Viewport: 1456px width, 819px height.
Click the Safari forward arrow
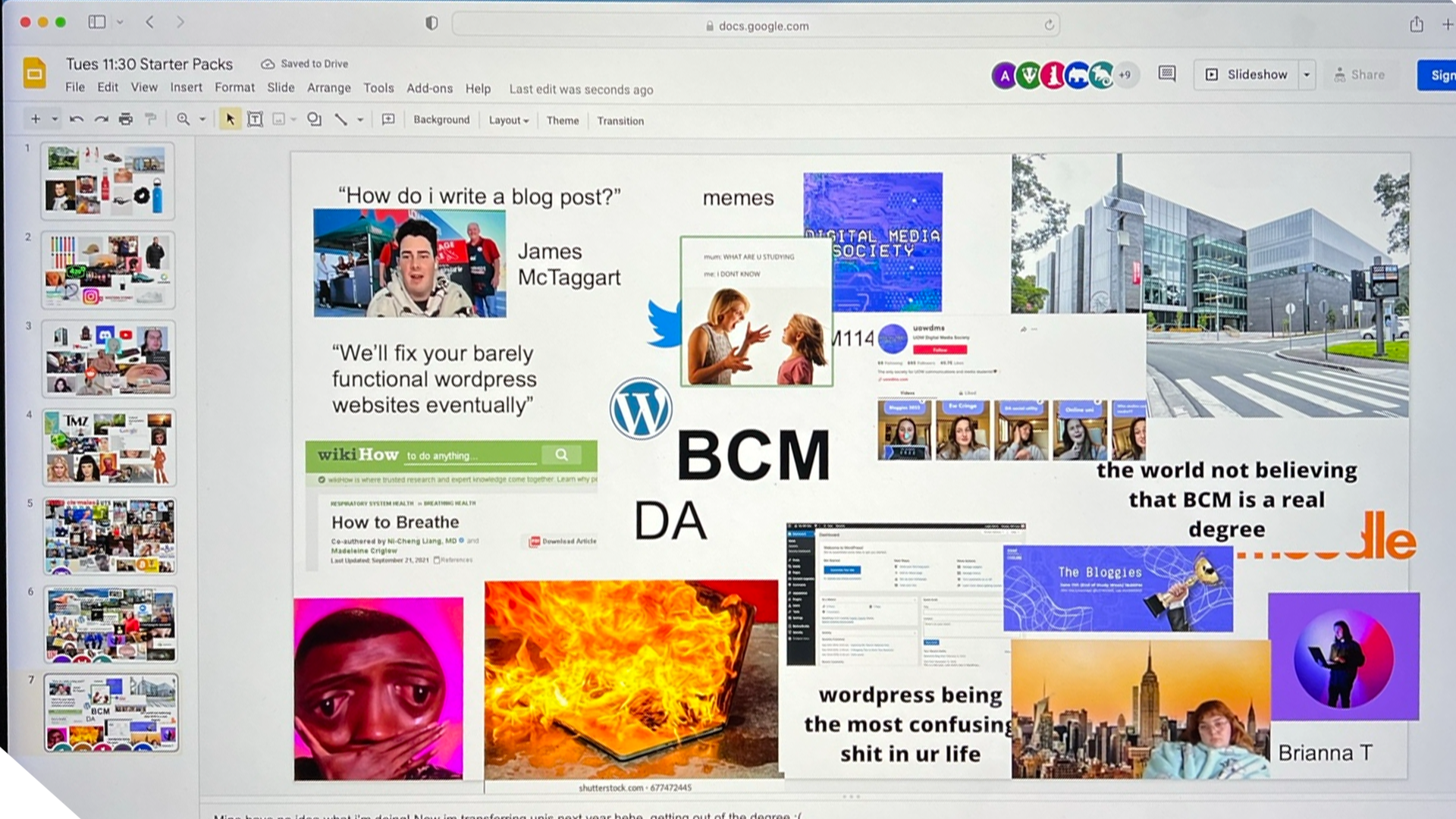pos(180,22)
